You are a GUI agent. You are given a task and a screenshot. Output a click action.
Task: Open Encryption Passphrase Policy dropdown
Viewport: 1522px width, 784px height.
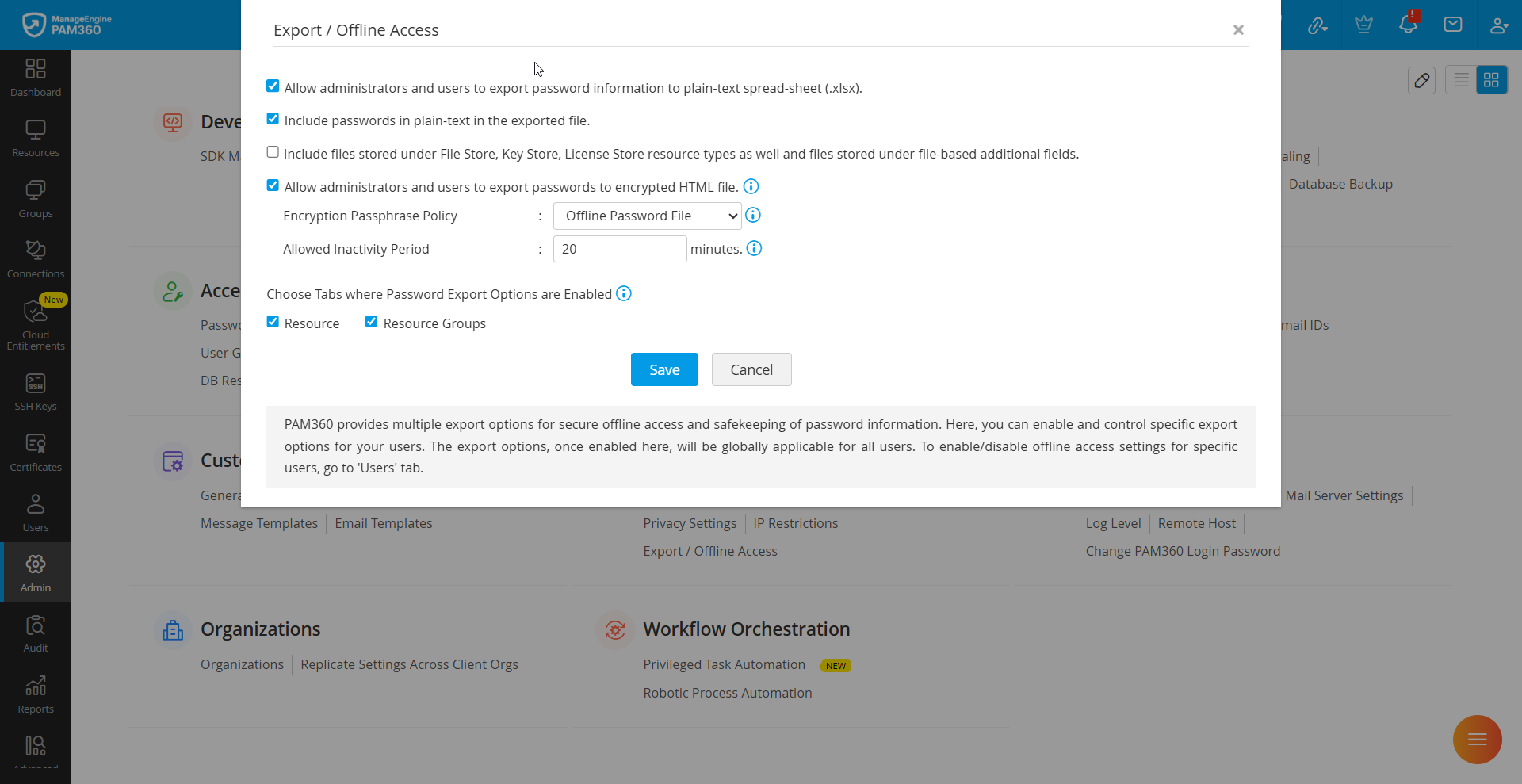coord(647,216)
